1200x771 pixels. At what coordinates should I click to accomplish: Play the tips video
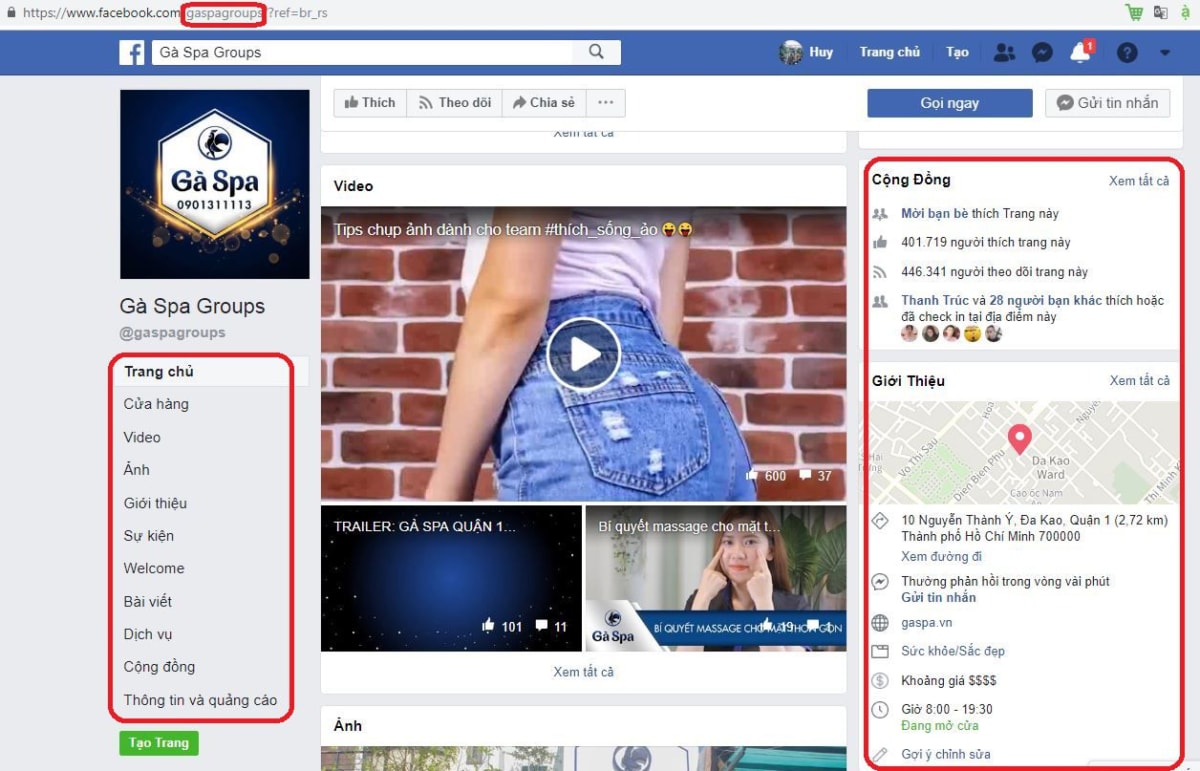point(584,354)
